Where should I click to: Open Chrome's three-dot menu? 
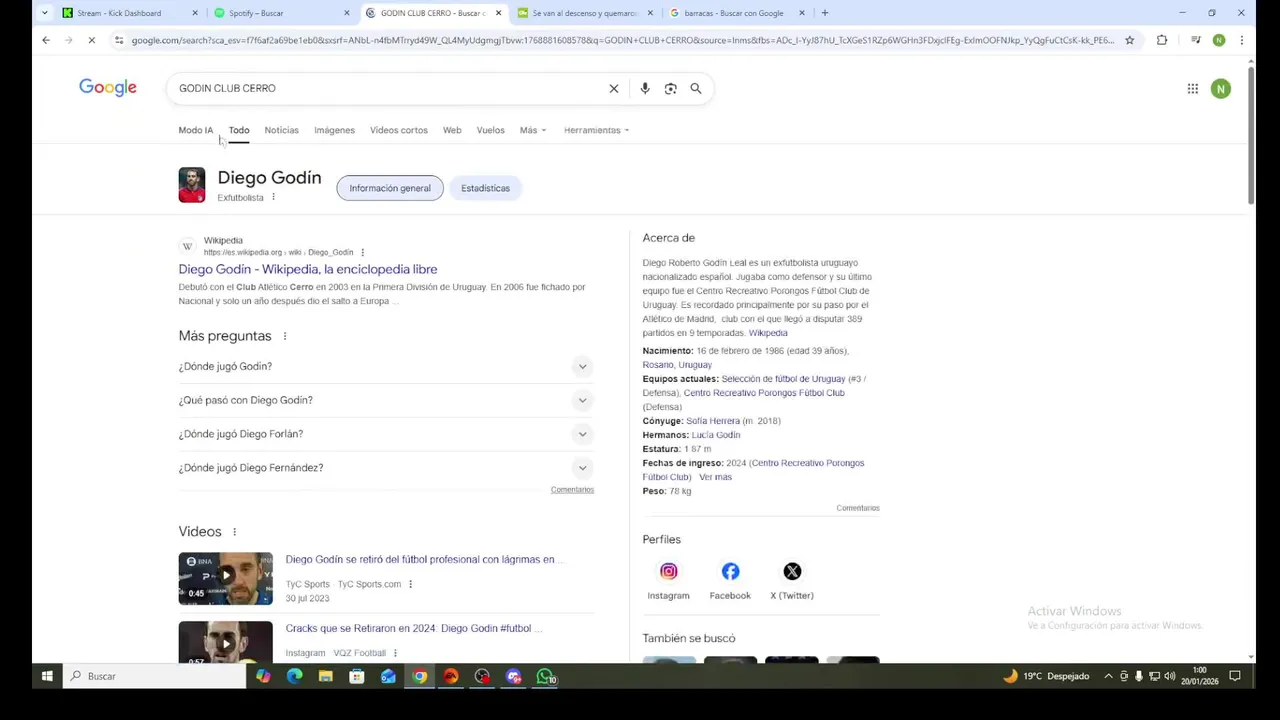(1241, 40)
